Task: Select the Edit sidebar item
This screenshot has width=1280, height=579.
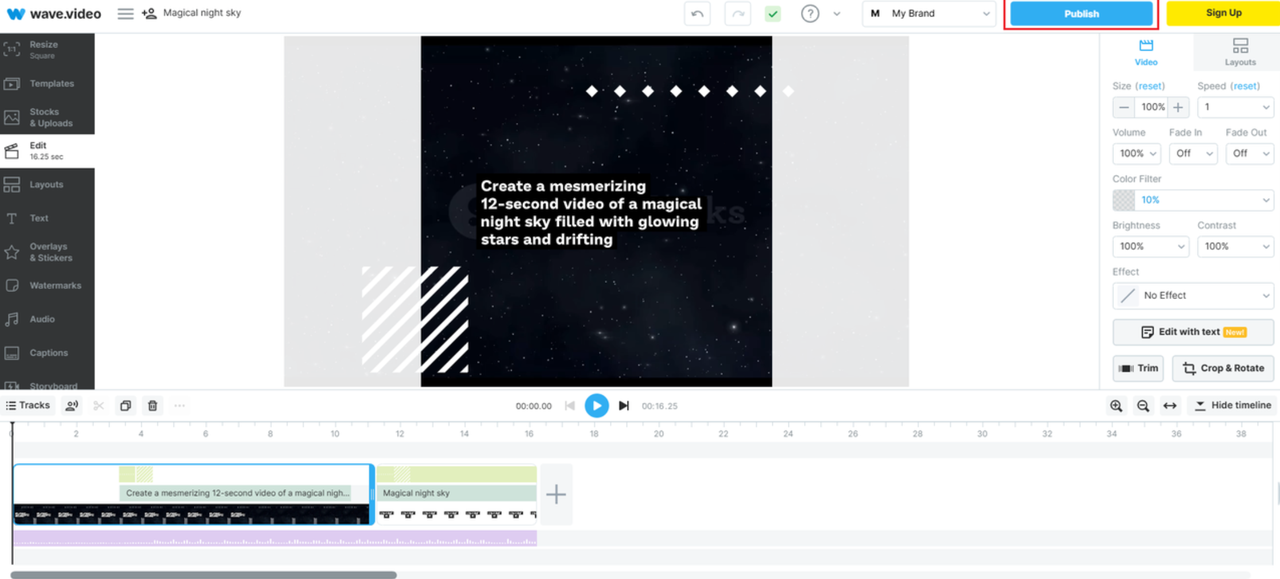Action: pyautogui.click(x=47, y=151)
